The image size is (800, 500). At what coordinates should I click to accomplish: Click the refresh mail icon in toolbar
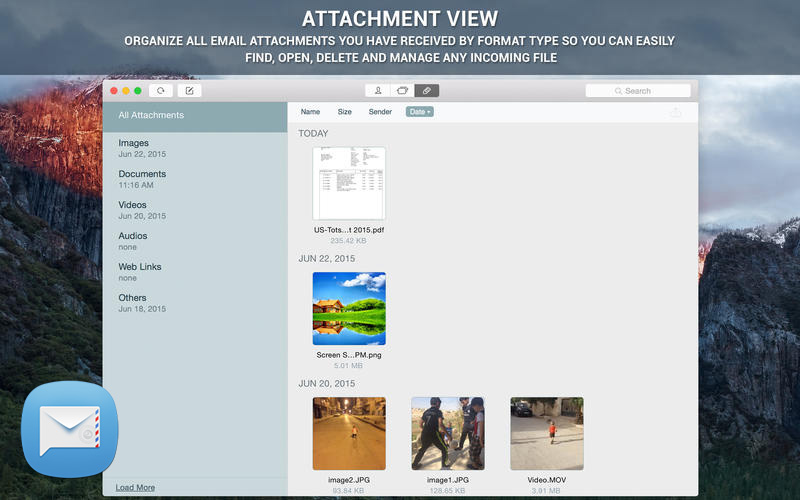[161, 91]
